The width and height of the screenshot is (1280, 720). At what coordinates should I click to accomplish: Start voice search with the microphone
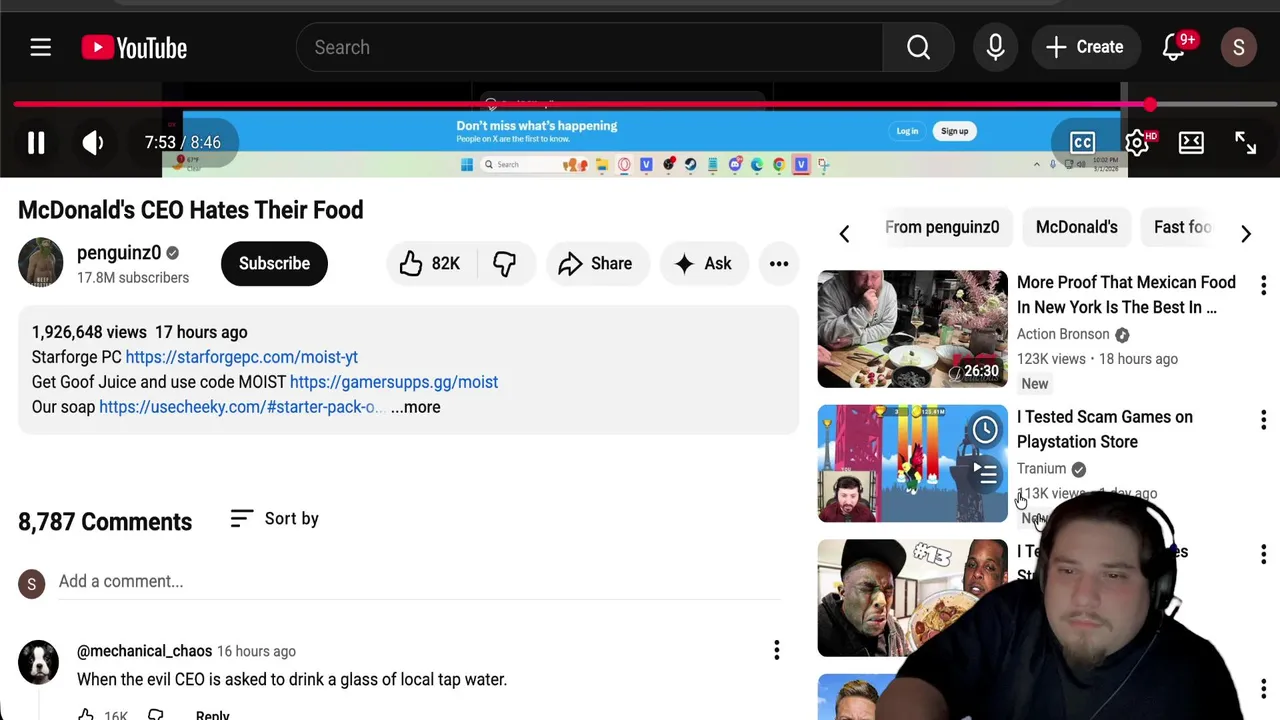pos(995,47)
